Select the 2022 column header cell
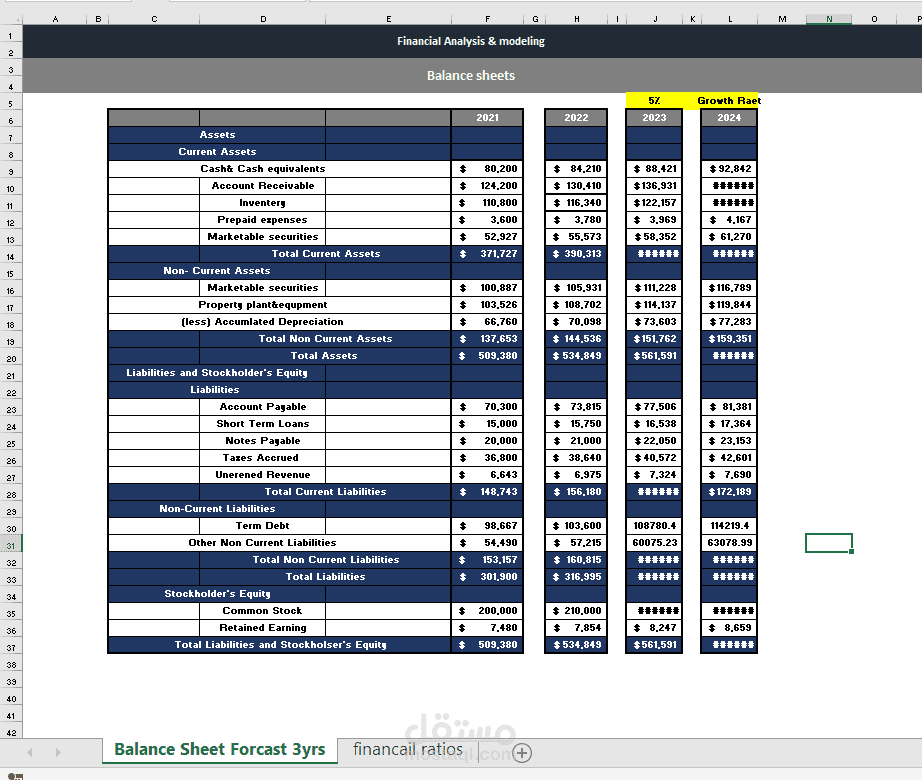This screenshot has width=922, height=780. click(x=576, y=118)
